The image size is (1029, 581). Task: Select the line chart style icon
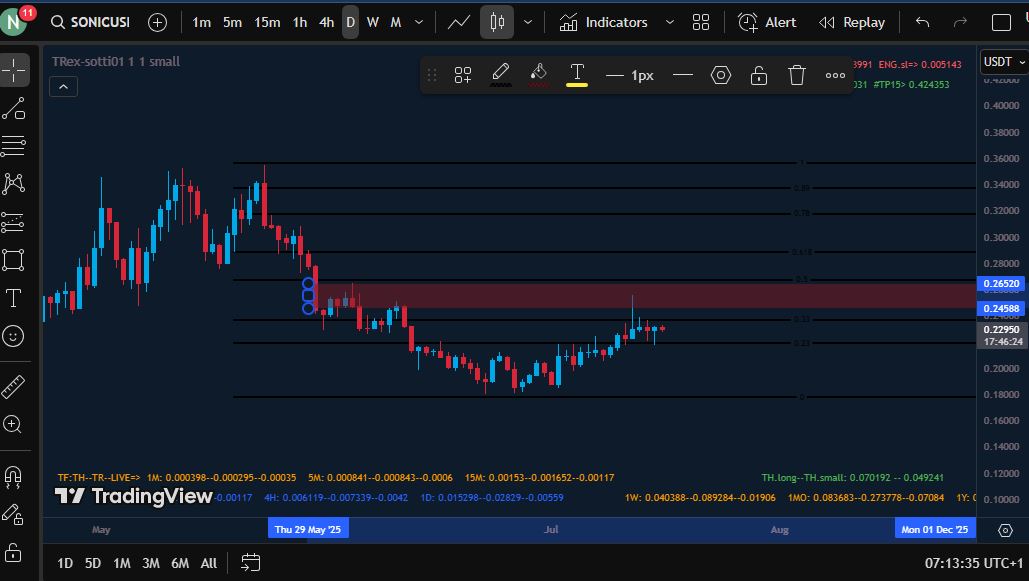(x=458, y=22)
